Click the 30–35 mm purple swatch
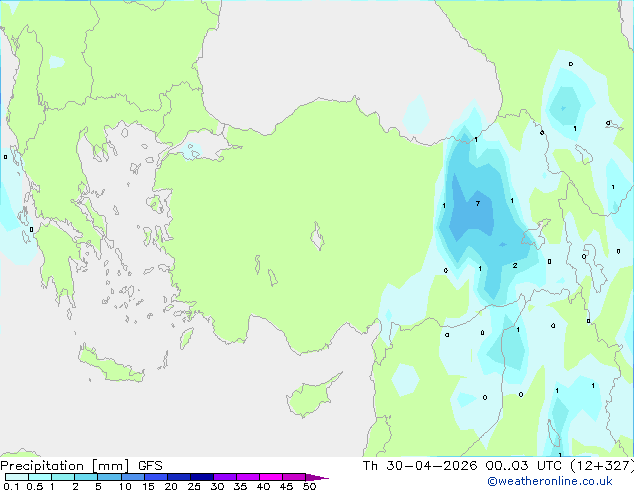The height and width of the screenshot is (490, 634). [x=225, y=477]
